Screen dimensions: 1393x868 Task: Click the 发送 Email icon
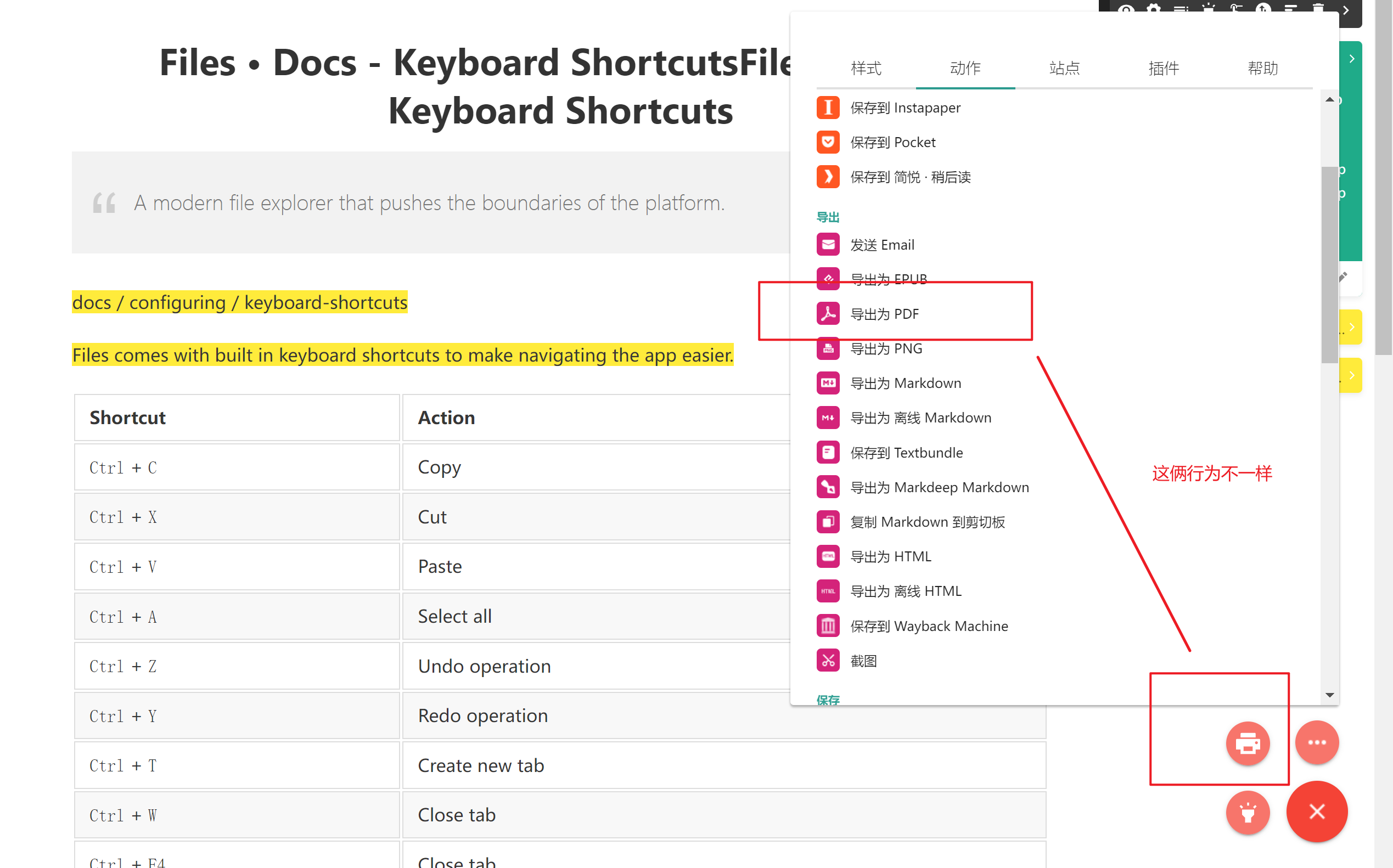click(828, 245)
